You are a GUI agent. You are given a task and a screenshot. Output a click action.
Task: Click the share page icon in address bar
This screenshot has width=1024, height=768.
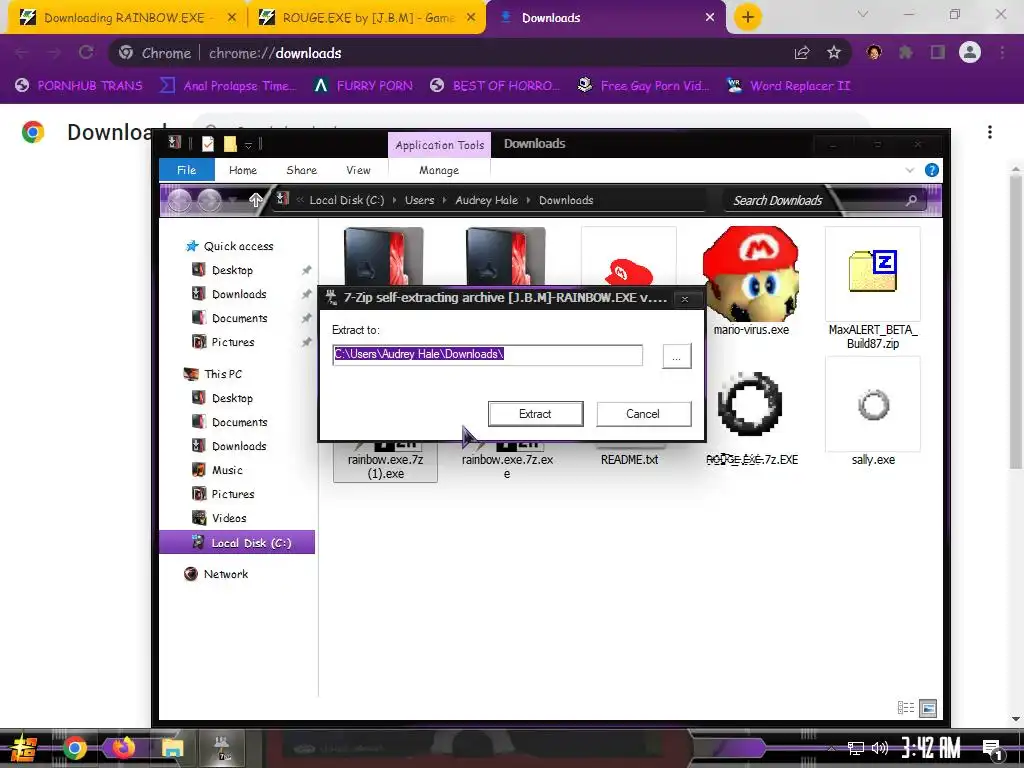point(802,53)
